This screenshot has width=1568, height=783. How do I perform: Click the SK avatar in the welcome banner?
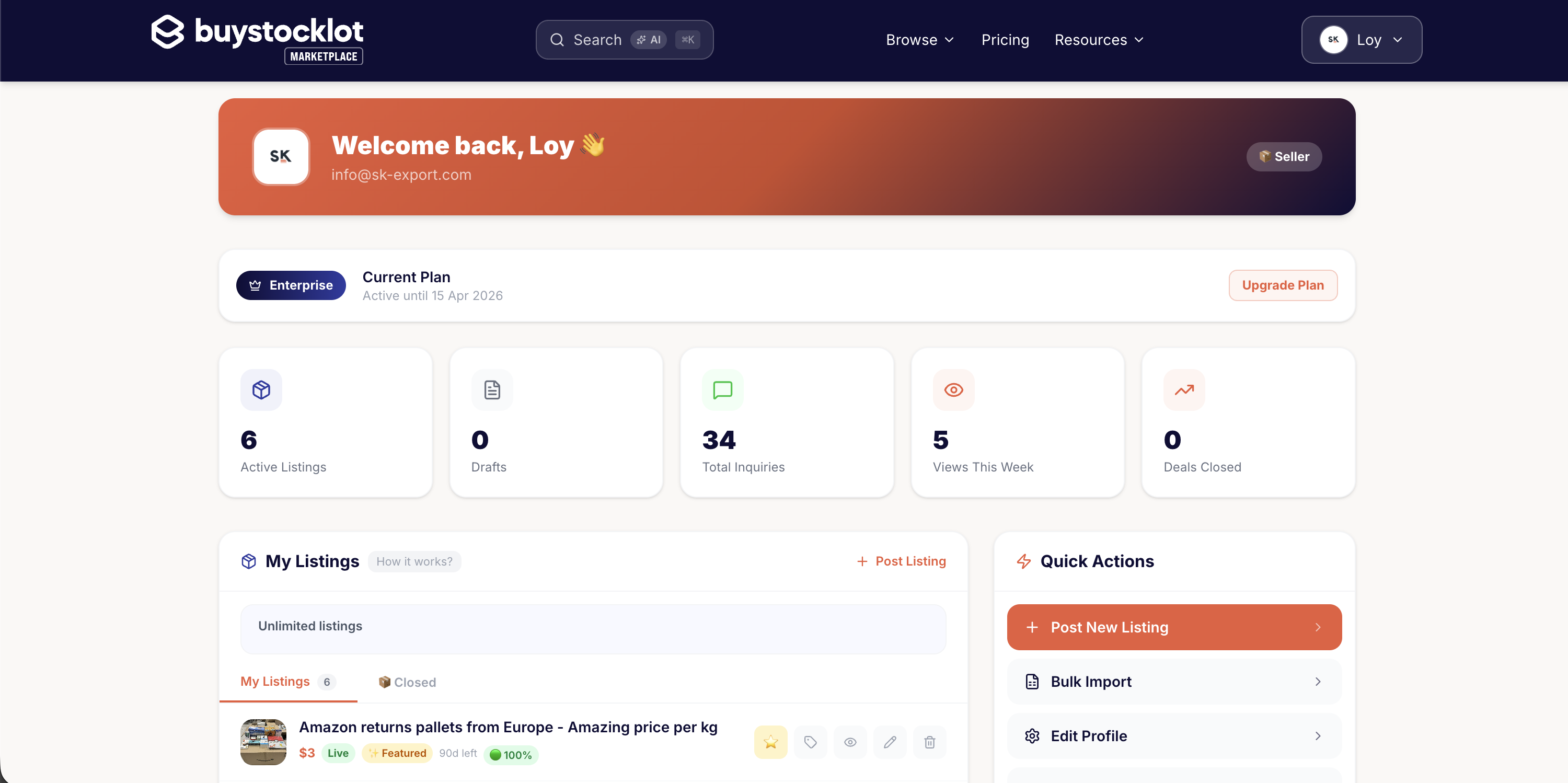281,156
